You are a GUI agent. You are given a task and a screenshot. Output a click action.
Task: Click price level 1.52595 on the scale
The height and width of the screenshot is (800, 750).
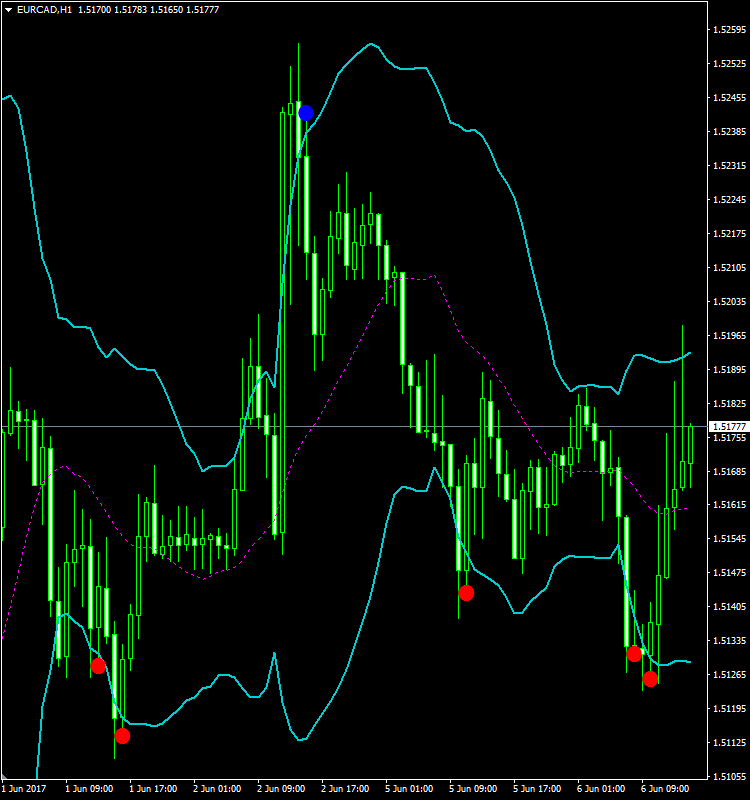pyautogui.click(x=729, y=30)
